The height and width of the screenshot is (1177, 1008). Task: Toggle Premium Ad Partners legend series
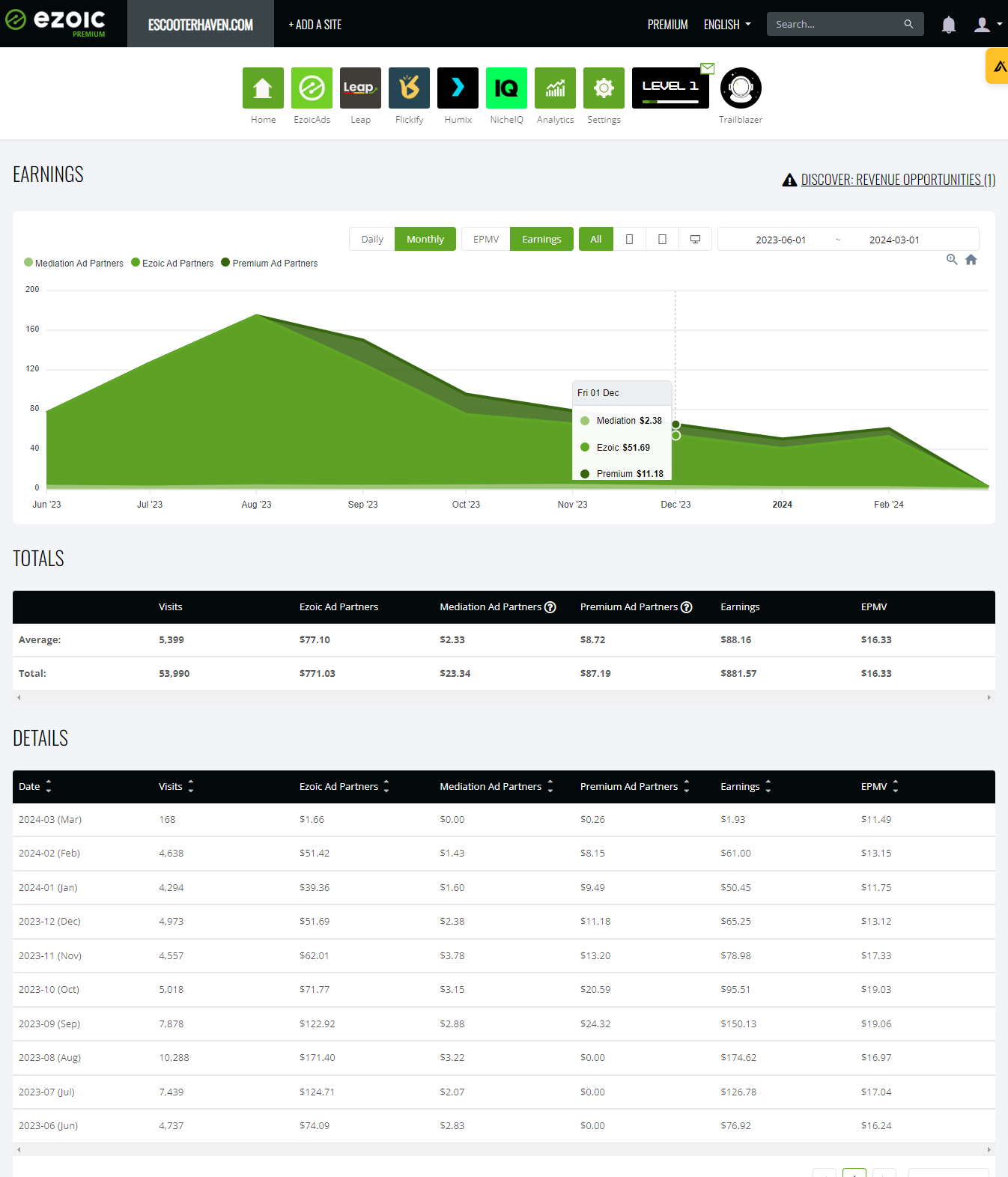(x=269, y=263)
